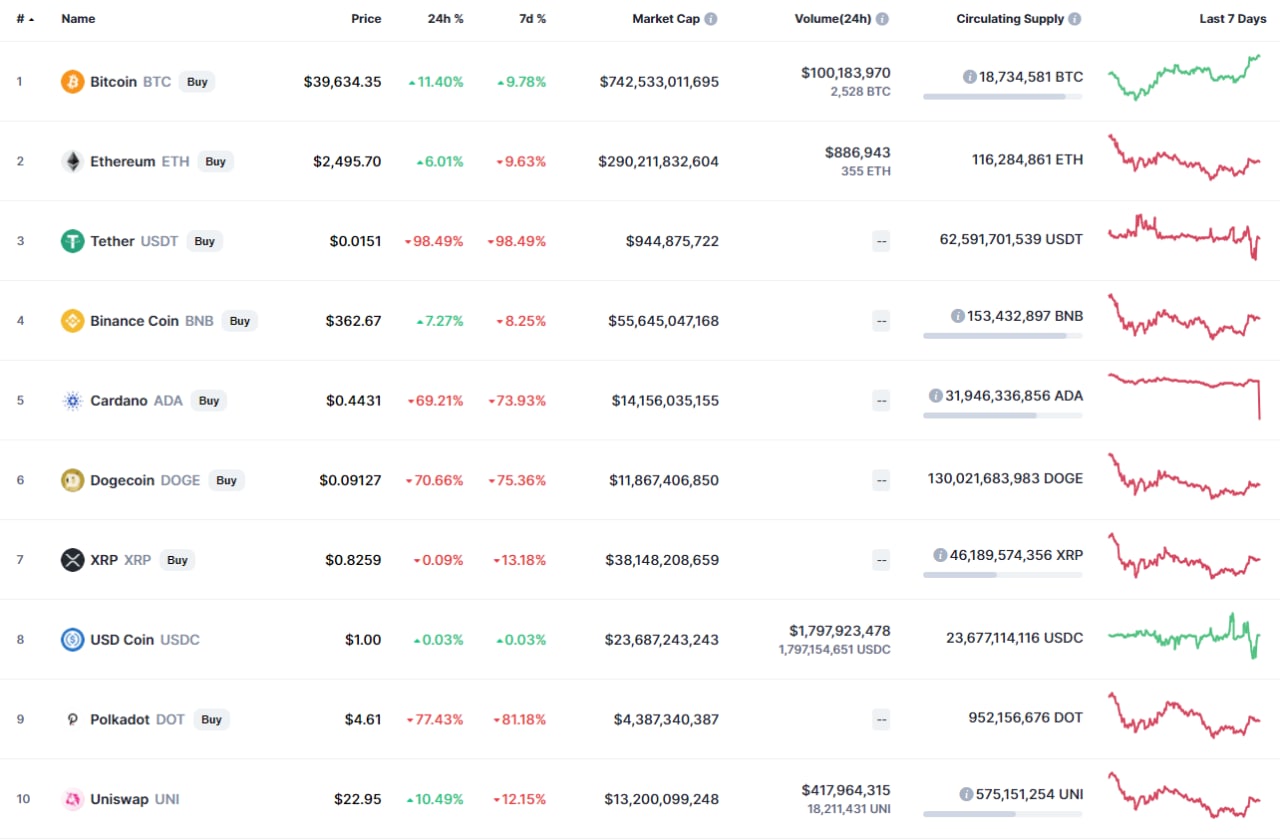The image size is (1280, 840).
Task: Click info icon beside Bitcoin circulating supply
Action: click(x=970, y=76)
